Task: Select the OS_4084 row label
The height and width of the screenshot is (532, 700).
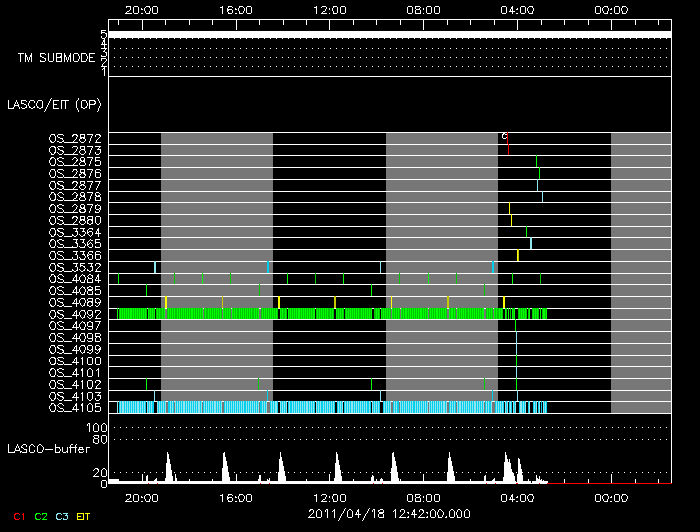Action: click(75, 279)
